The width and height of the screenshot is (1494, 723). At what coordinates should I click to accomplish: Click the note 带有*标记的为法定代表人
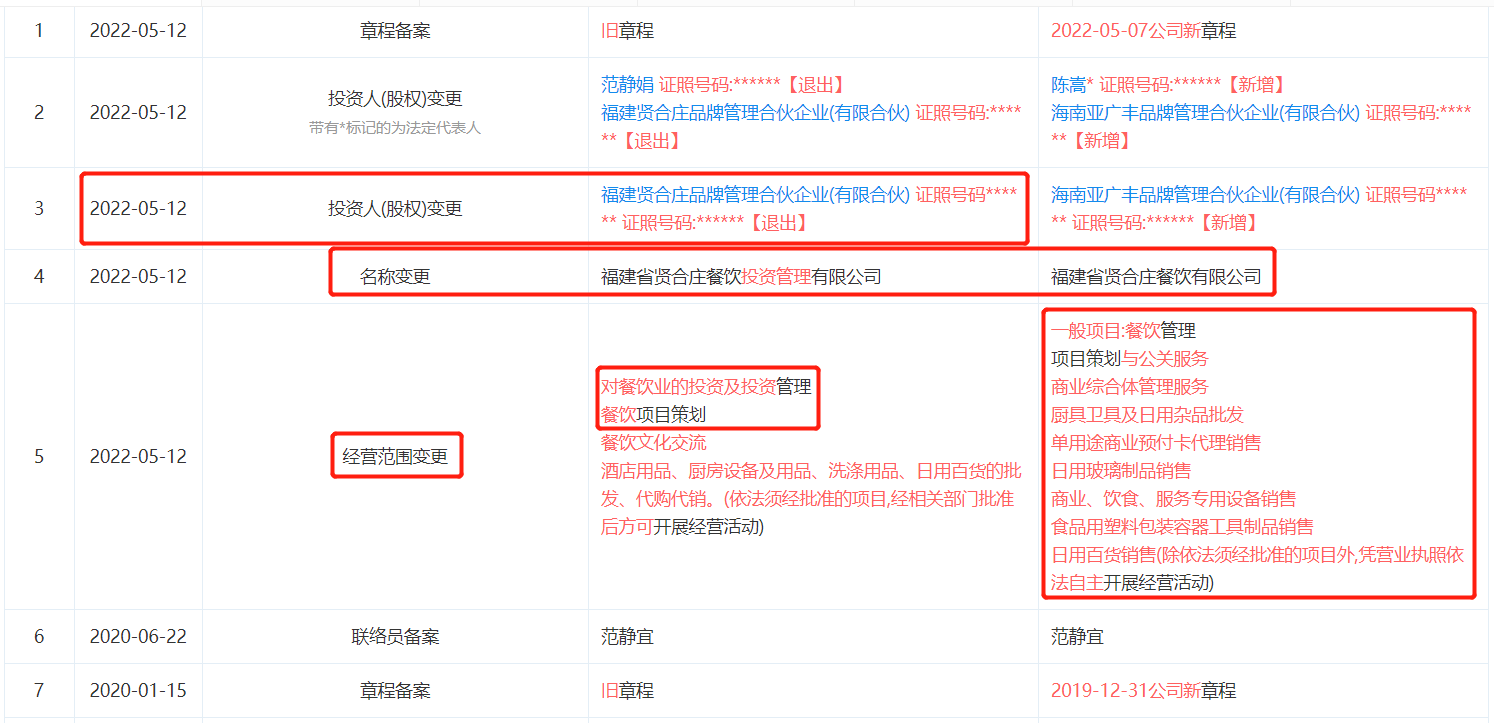click(395, 128)
